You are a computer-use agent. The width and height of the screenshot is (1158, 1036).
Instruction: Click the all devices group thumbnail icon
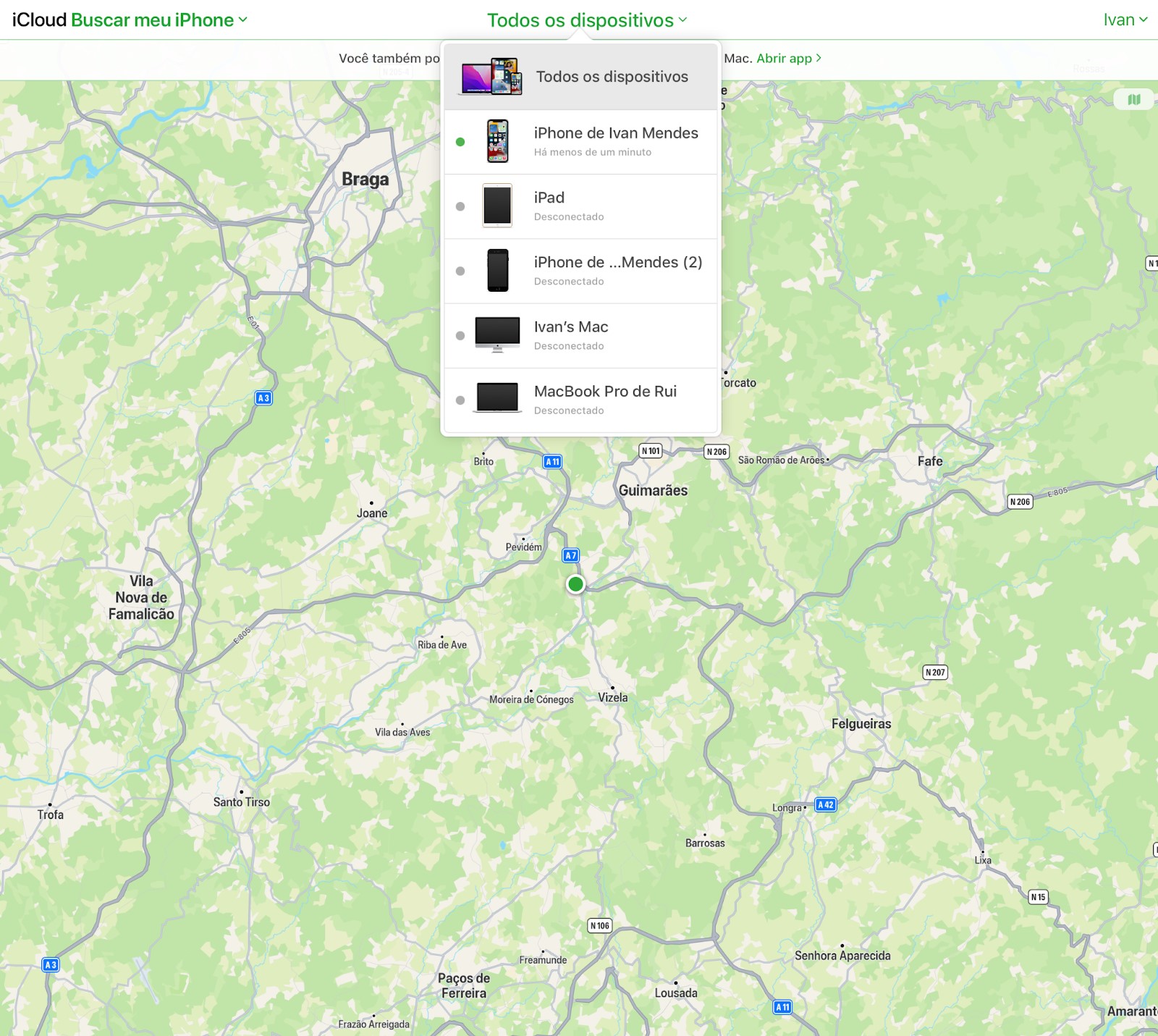[x=491, y=77]
